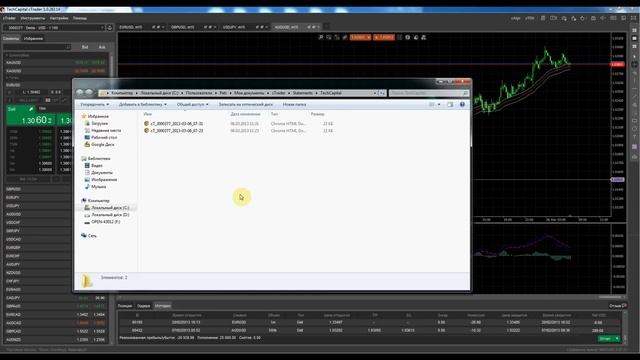The height and width of the screenshot is (360, 640).
Task: Add a new chart tab
Action: (326, 27)
